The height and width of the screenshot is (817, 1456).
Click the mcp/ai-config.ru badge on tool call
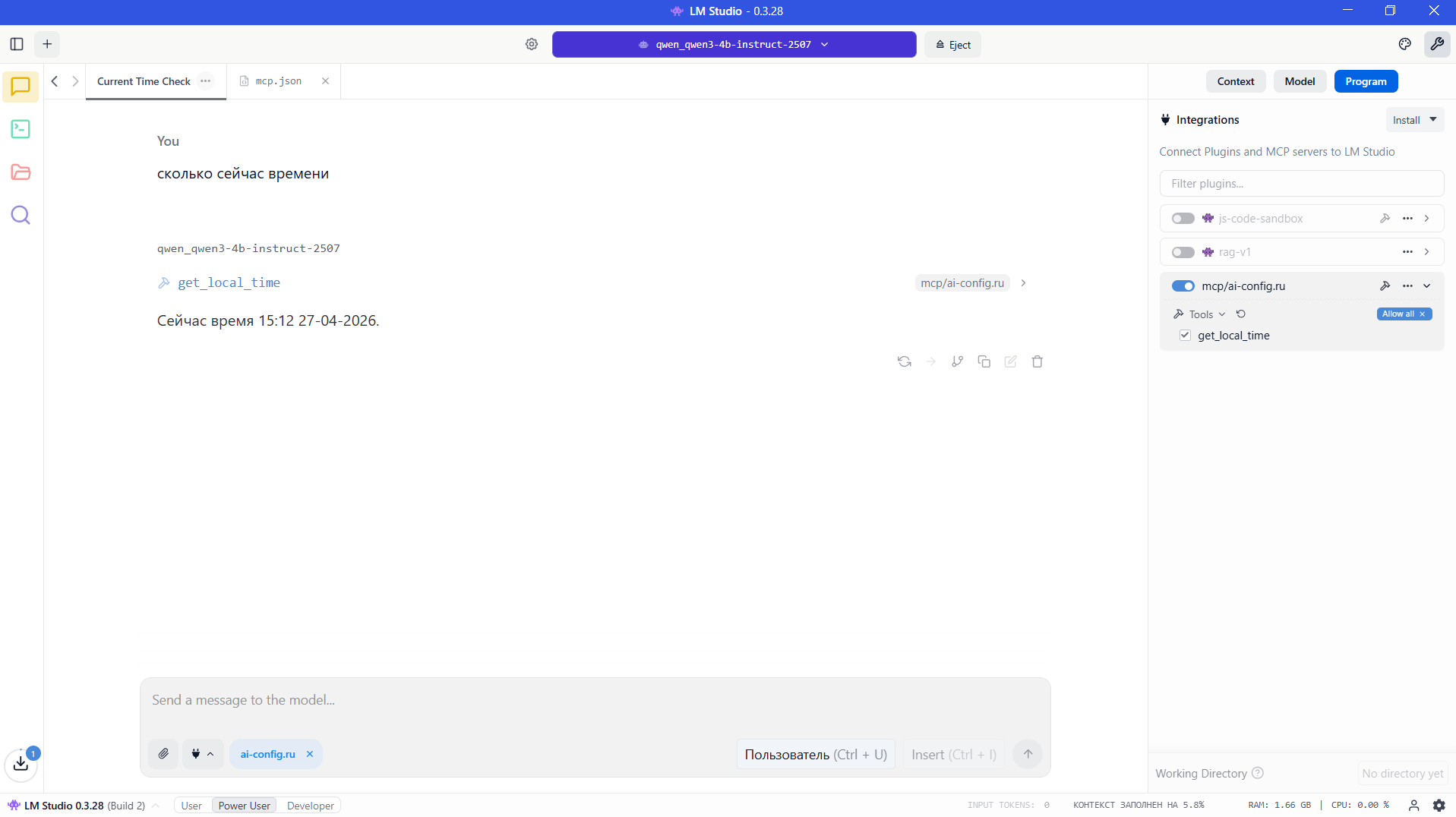click(x=962, y=283)
